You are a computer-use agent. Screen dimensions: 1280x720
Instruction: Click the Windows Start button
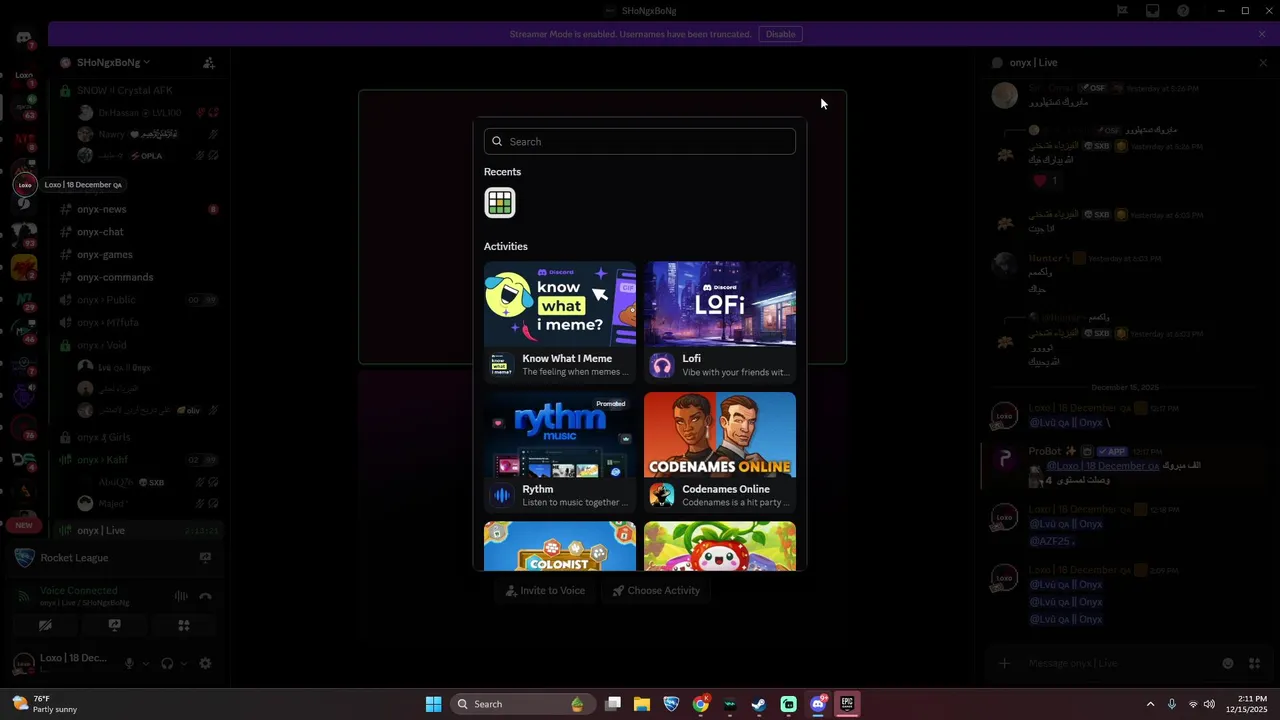[433, 704]
